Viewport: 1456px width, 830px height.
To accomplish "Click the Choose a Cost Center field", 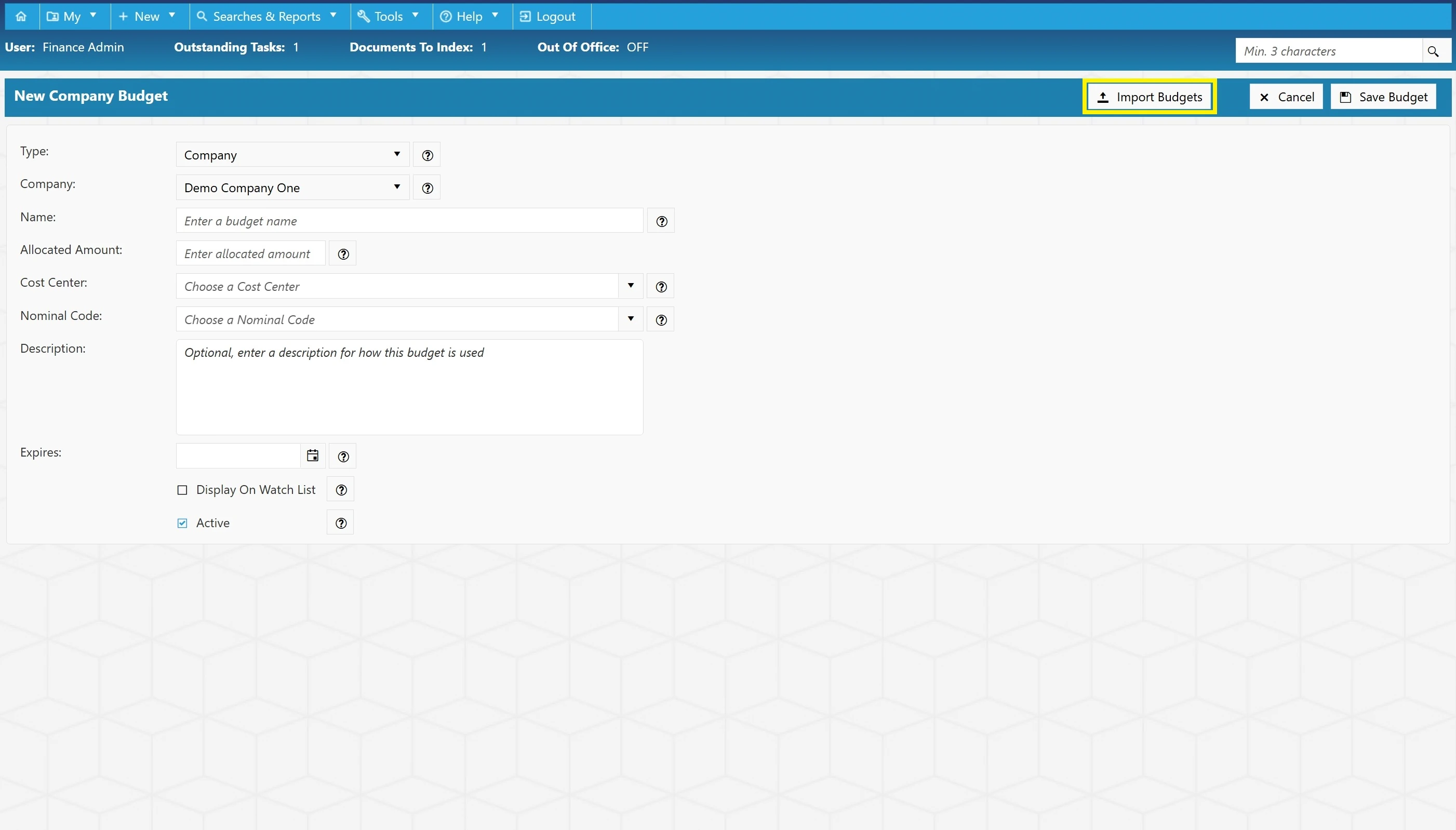I will click(397, 286).
